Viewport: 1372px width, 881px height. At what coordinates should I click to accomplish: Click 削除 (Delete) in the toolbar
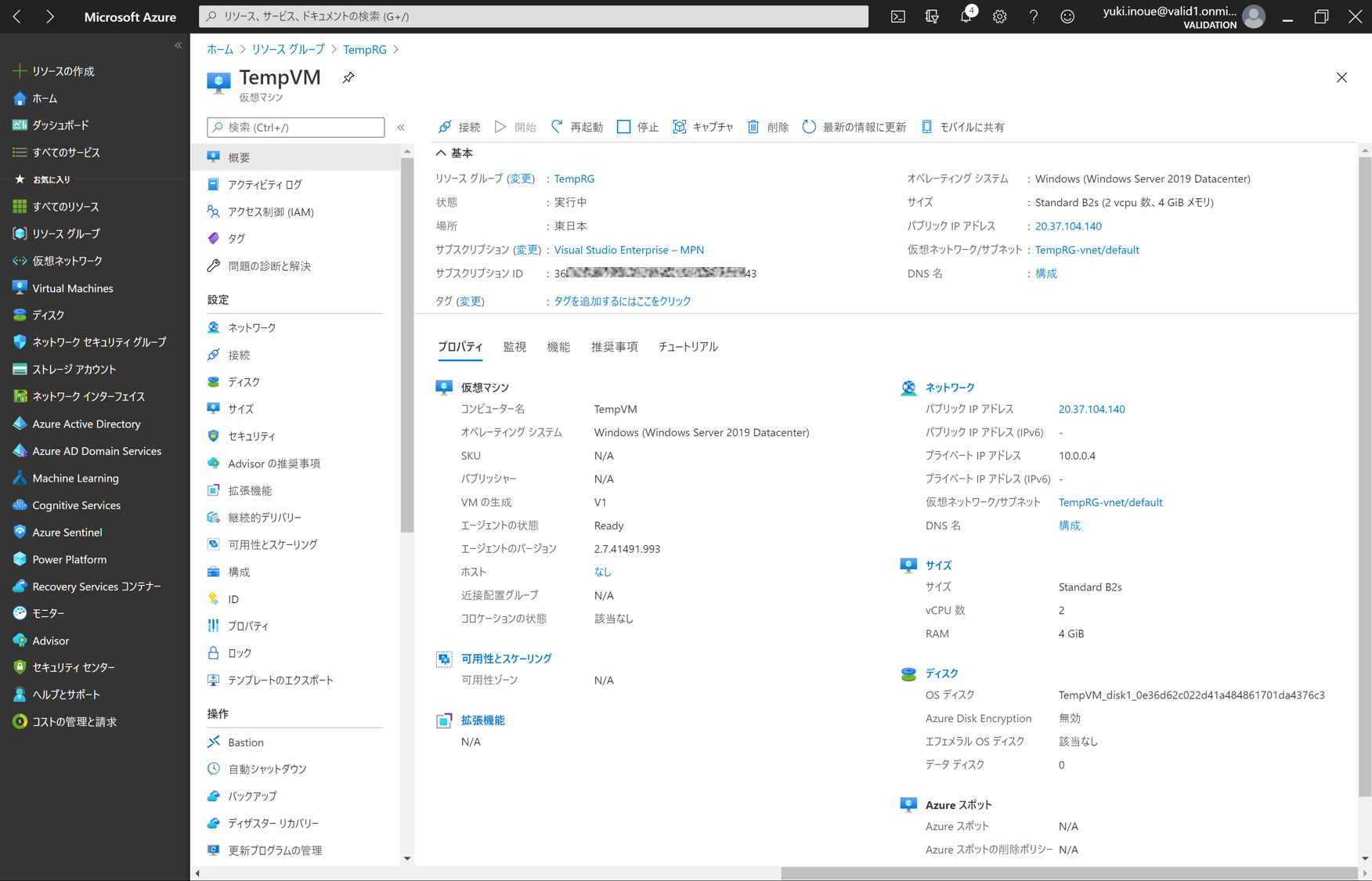point(767,127)
